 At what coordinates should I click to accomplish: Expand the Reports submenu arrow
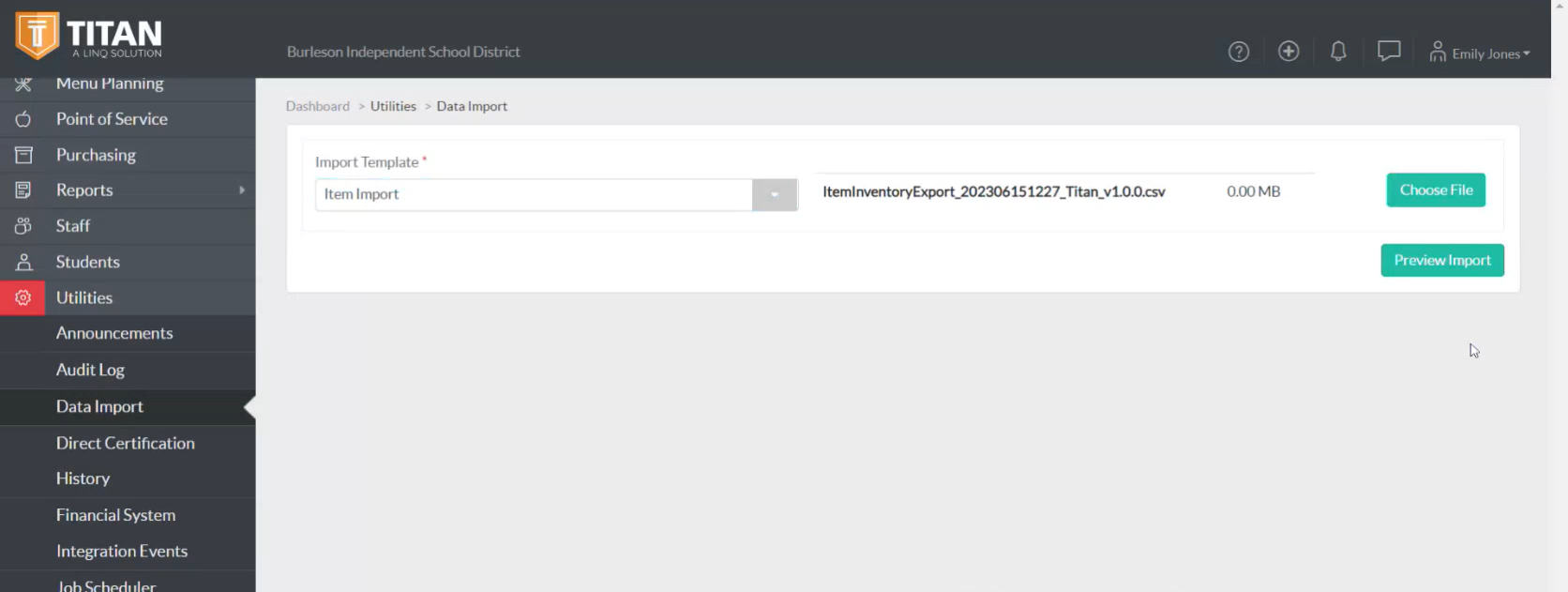coord(242,190)
